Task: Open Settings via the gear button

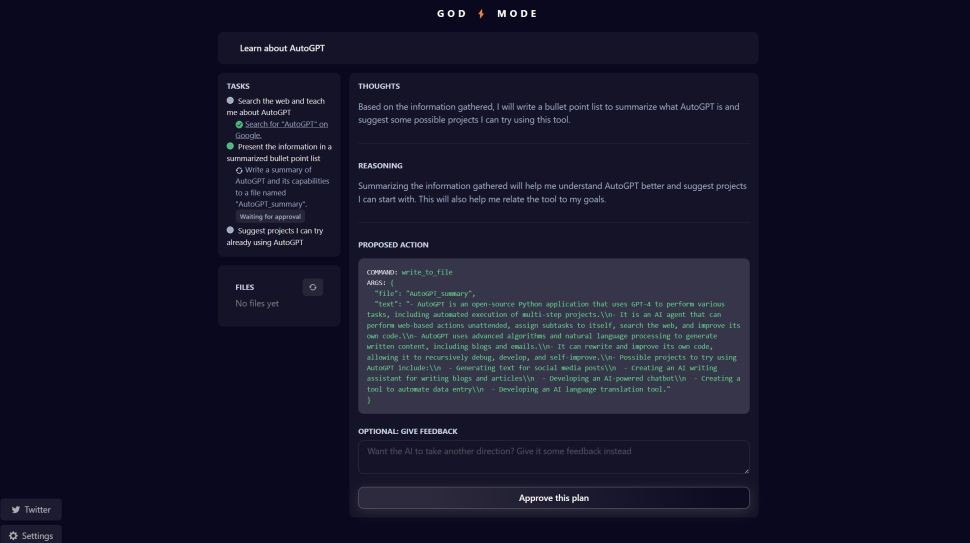Action: coord(31,535)
